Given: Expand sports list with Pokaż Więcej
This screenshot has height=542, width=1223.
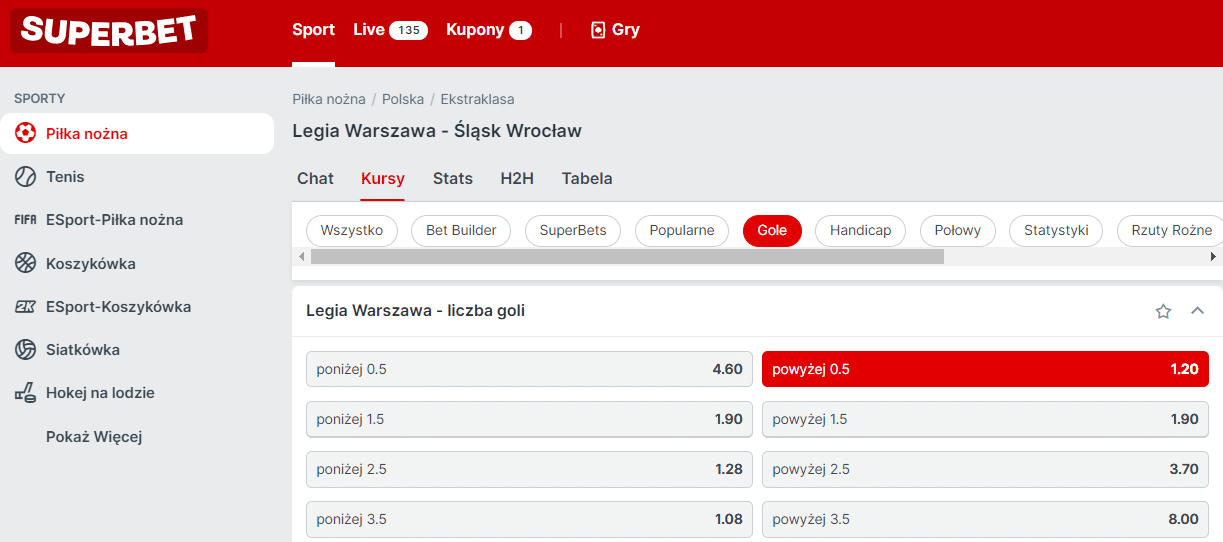Looking at the screenshot, I should 94,437.
